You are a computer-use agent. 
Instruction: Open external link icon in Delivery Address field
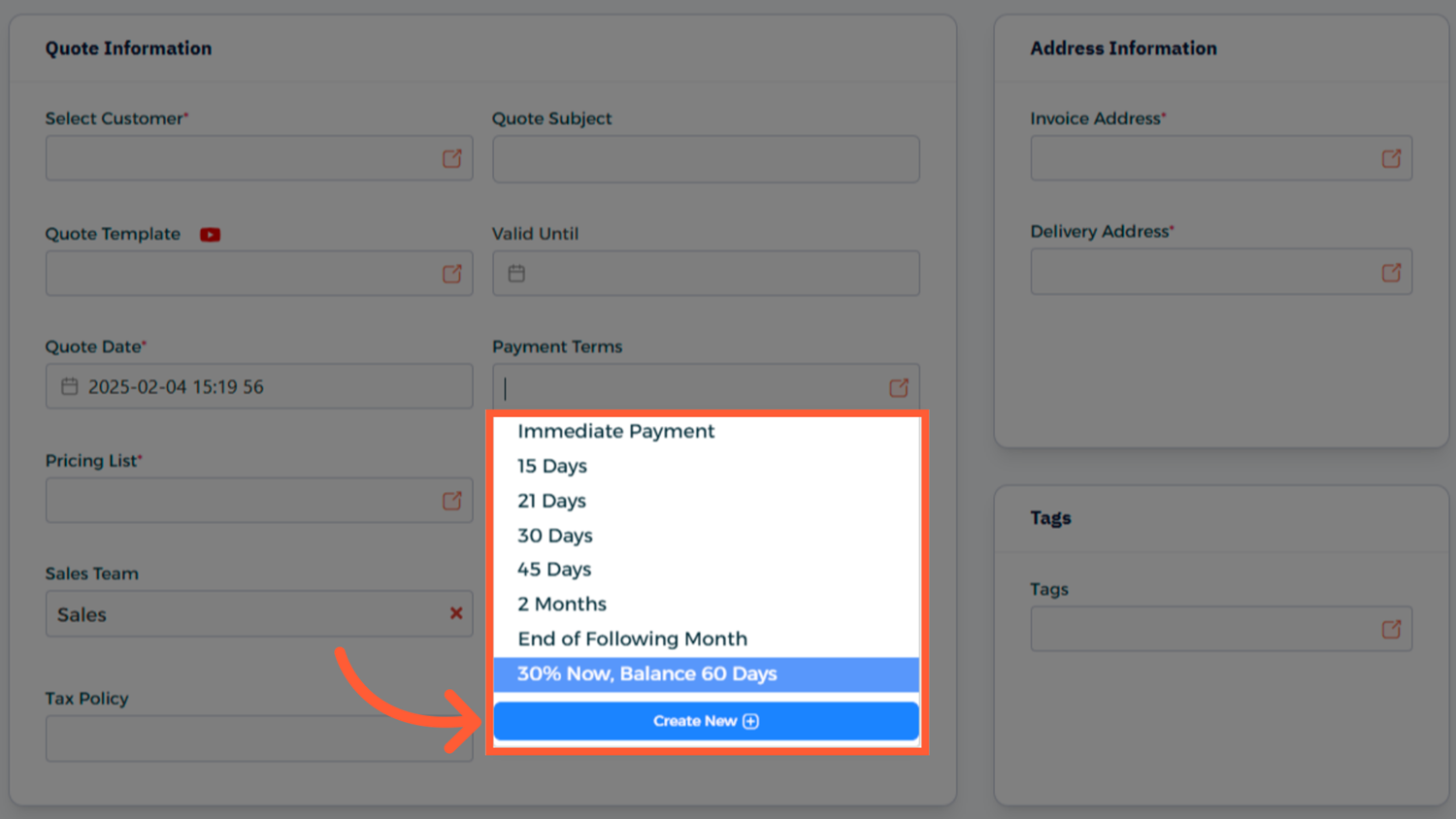tap(1391, 273)
